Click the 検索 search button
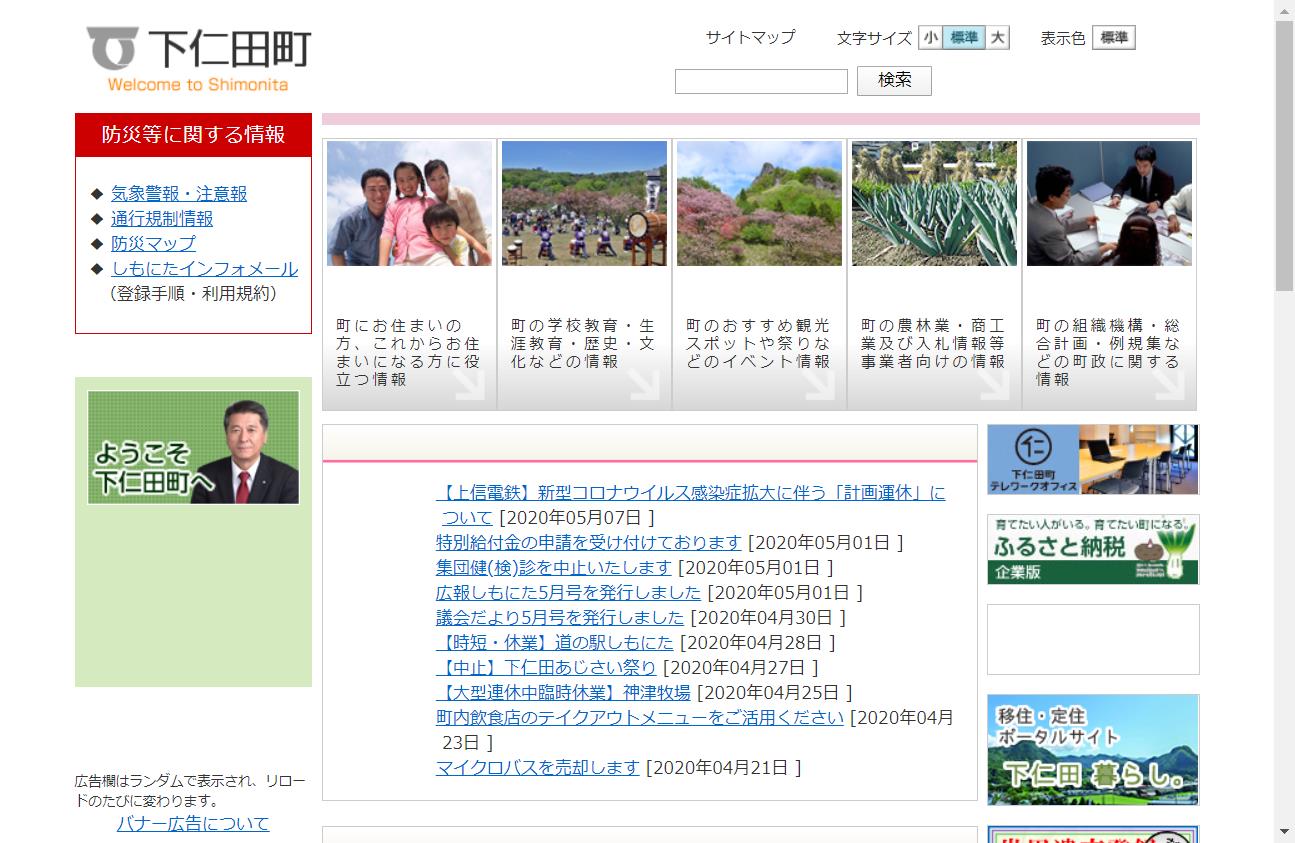 [x=893, y=81]
